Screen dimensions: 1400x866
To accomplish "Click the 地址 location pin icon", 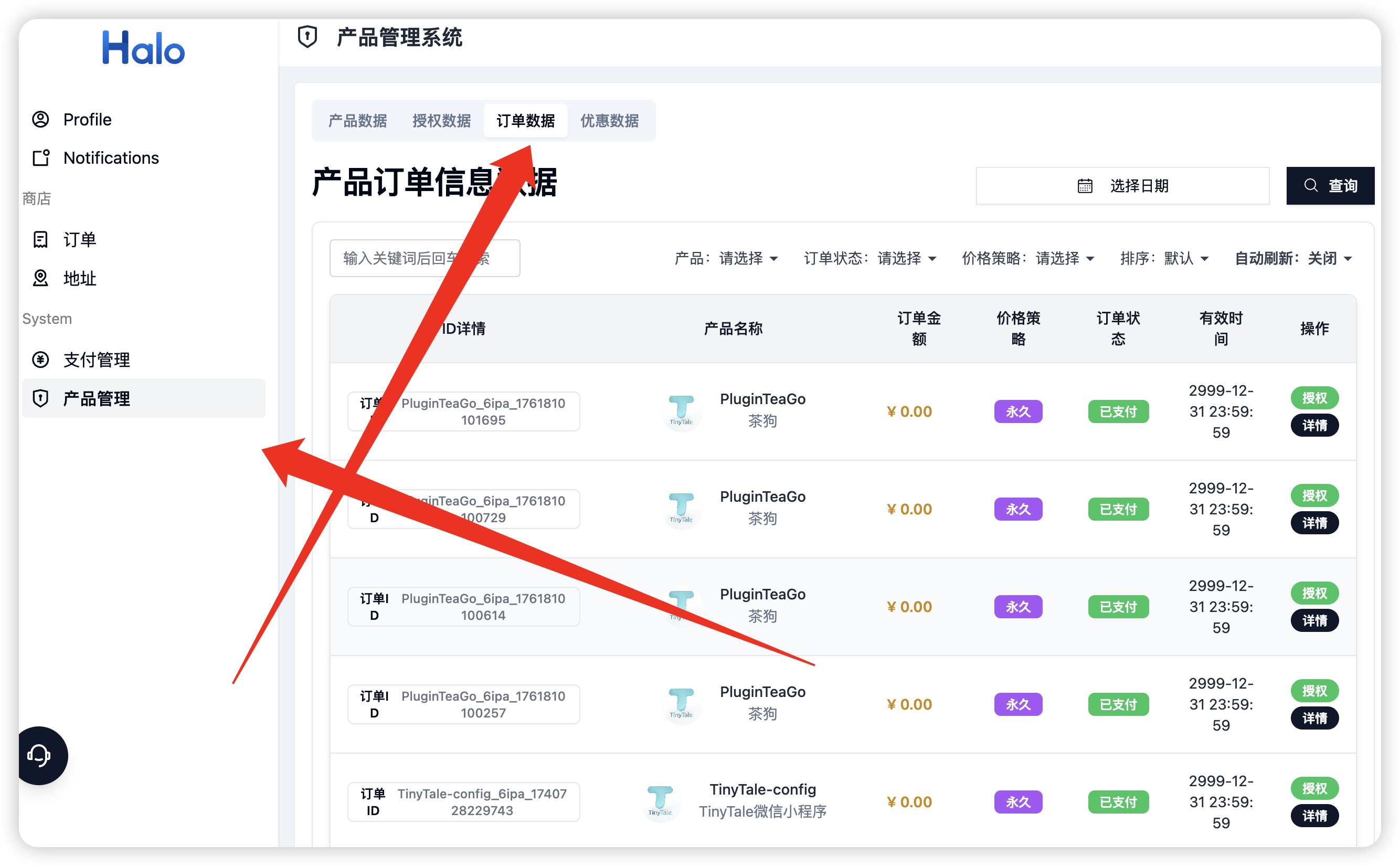I will pyautogui.click(x=40, y=278).
